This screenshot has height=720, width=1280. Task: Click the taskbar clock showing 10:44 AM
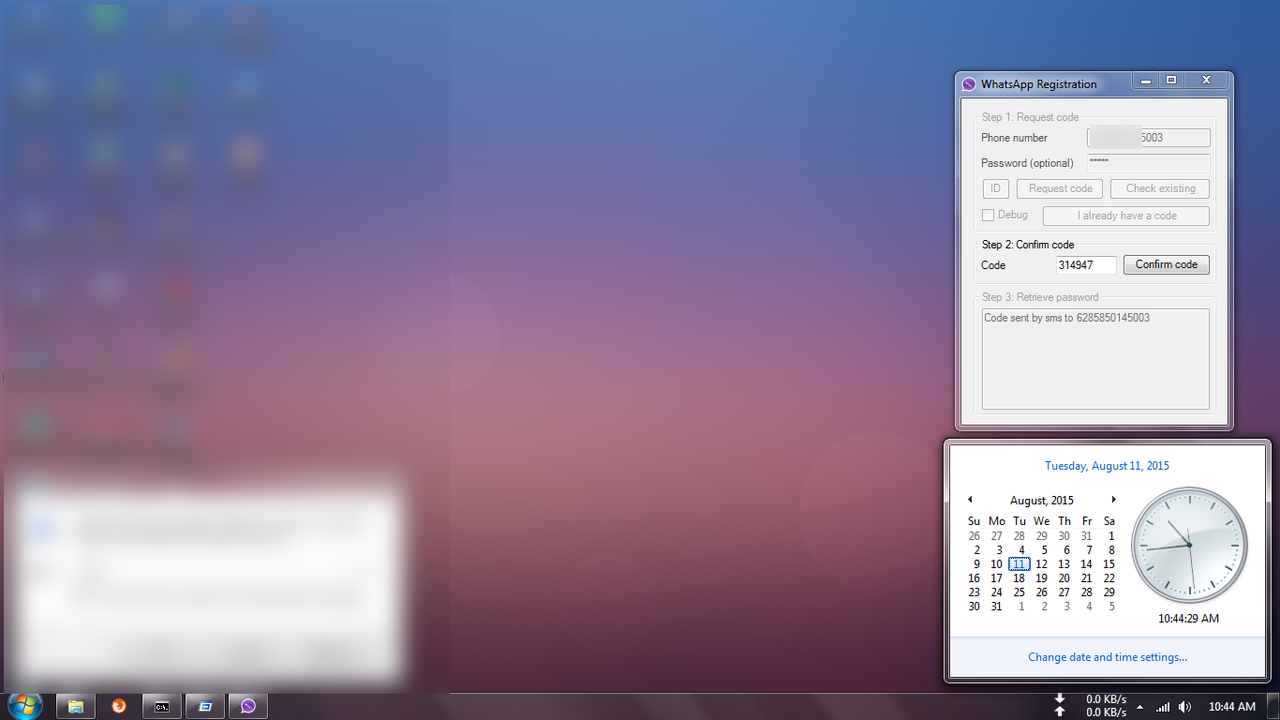click(1232, 707)
